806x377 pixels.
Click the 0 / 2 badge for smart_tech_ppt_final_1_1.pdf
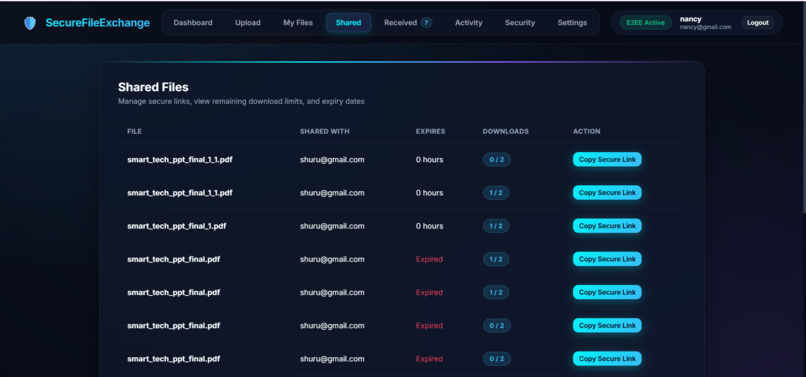coord(497,159)
